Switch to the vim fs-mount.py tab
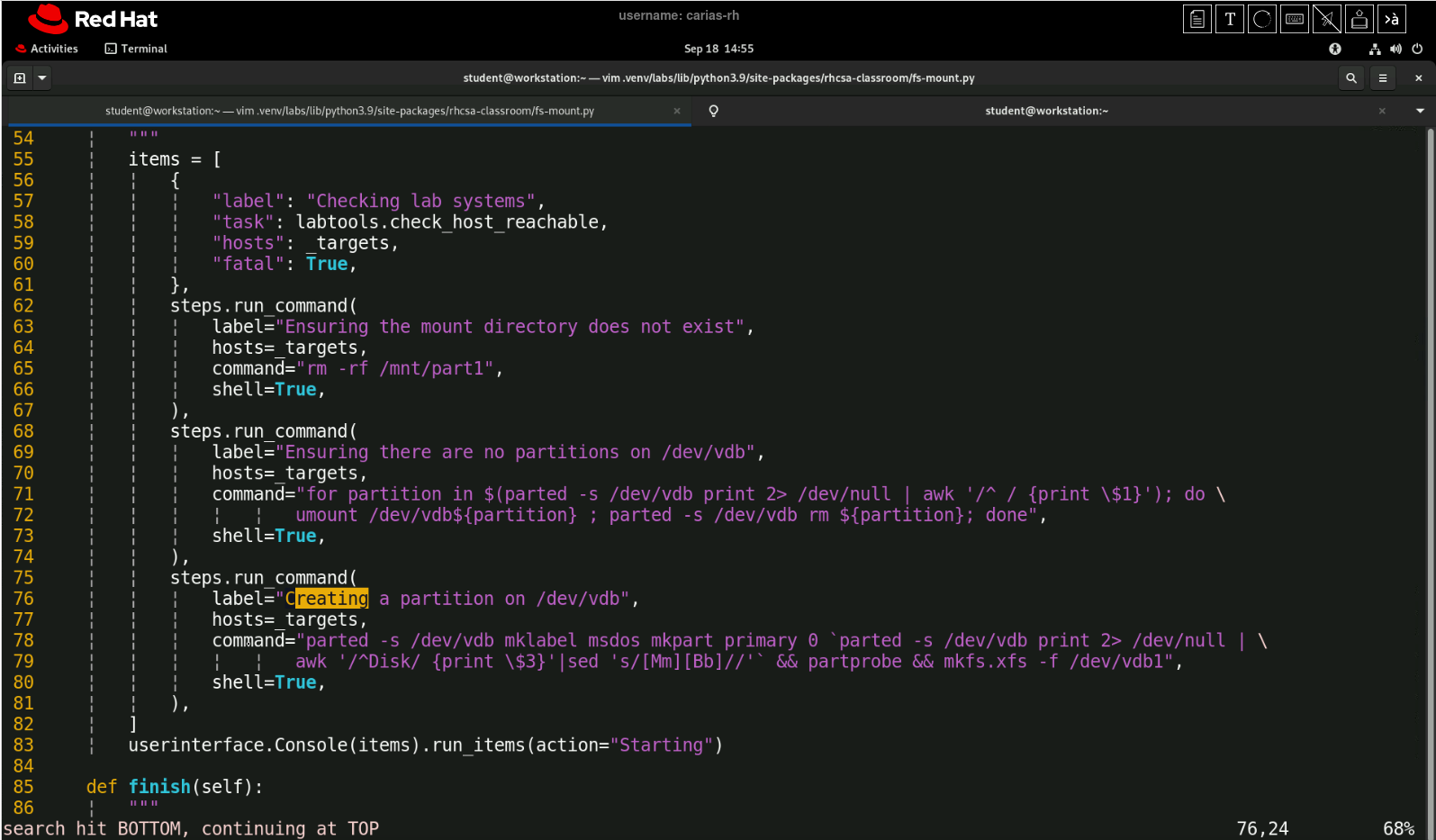The height and width of the screenshot is (840, 1436). [349, 111]
